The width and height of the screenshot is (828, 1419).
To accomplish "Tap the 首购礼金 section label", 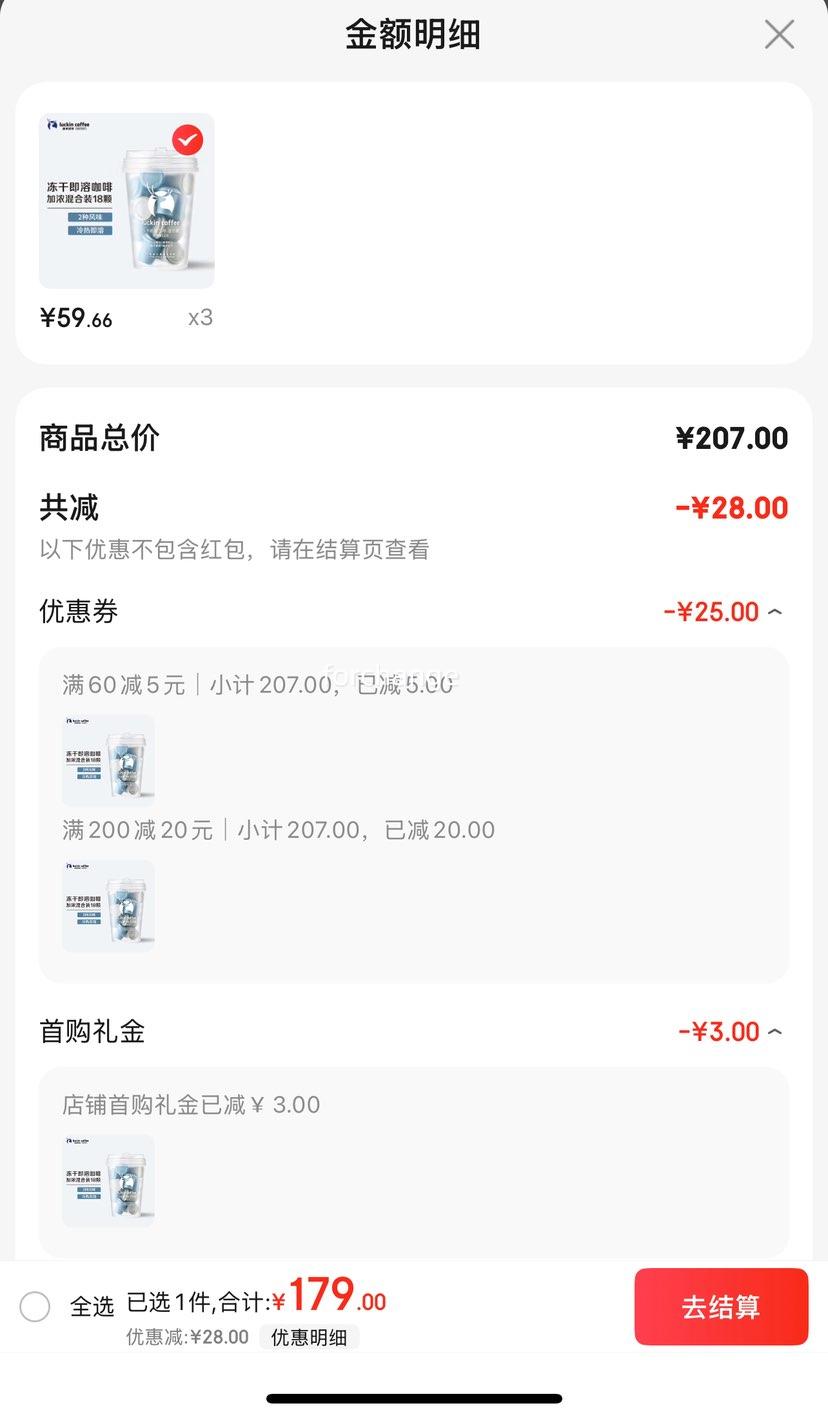I will [x=92, y=1031].
